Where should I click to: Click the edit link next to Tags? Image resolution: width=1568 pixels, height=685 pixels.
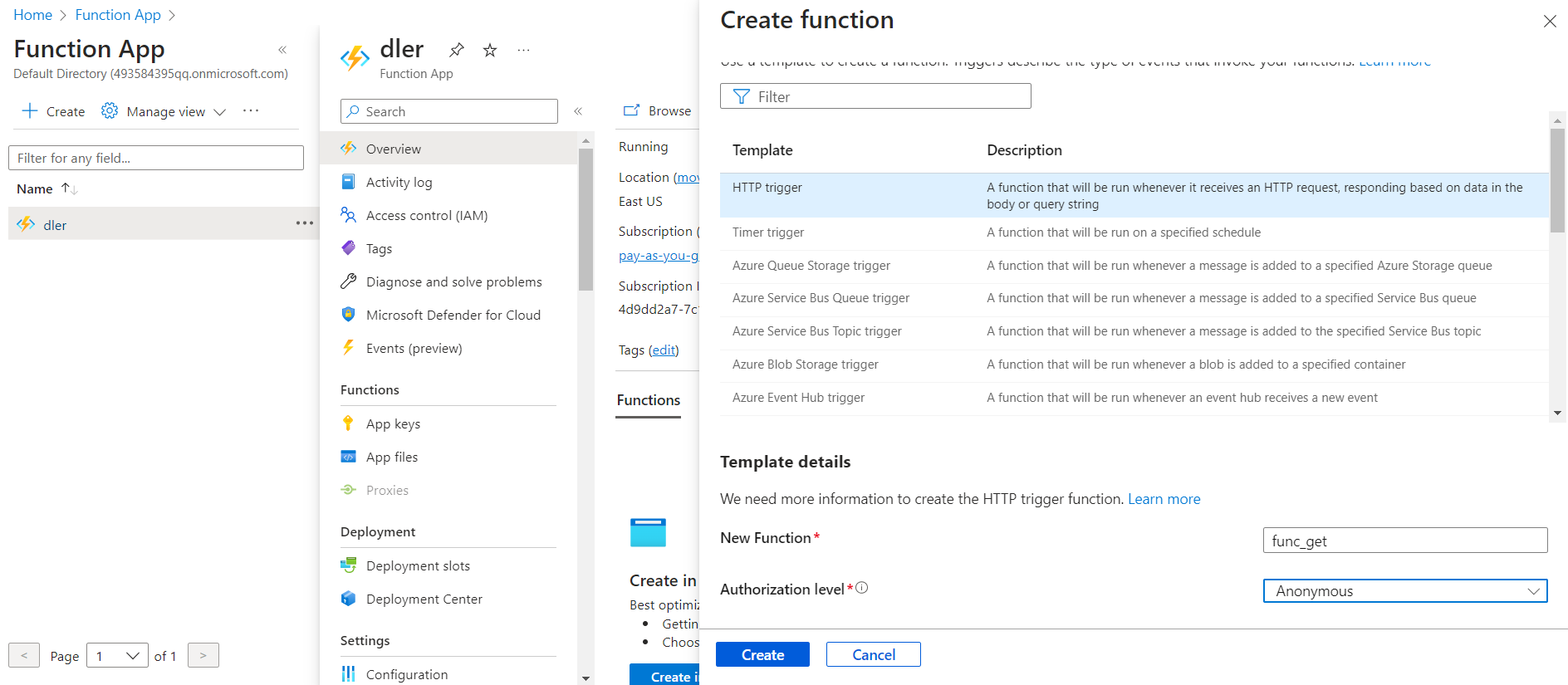[x=664, y=350]
